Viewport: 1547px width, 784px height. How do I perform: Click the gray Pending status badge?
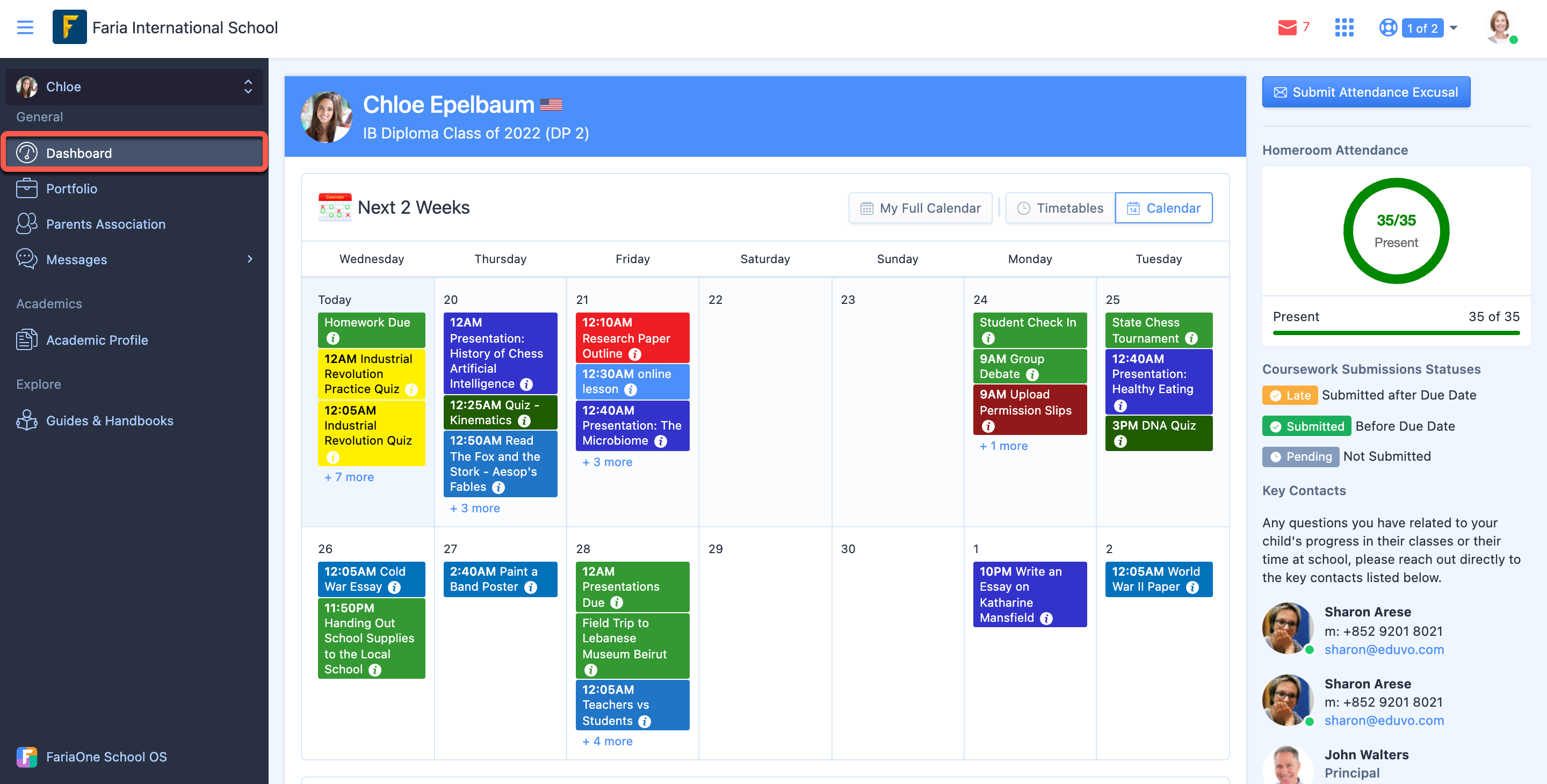[x=1300, y=456]
